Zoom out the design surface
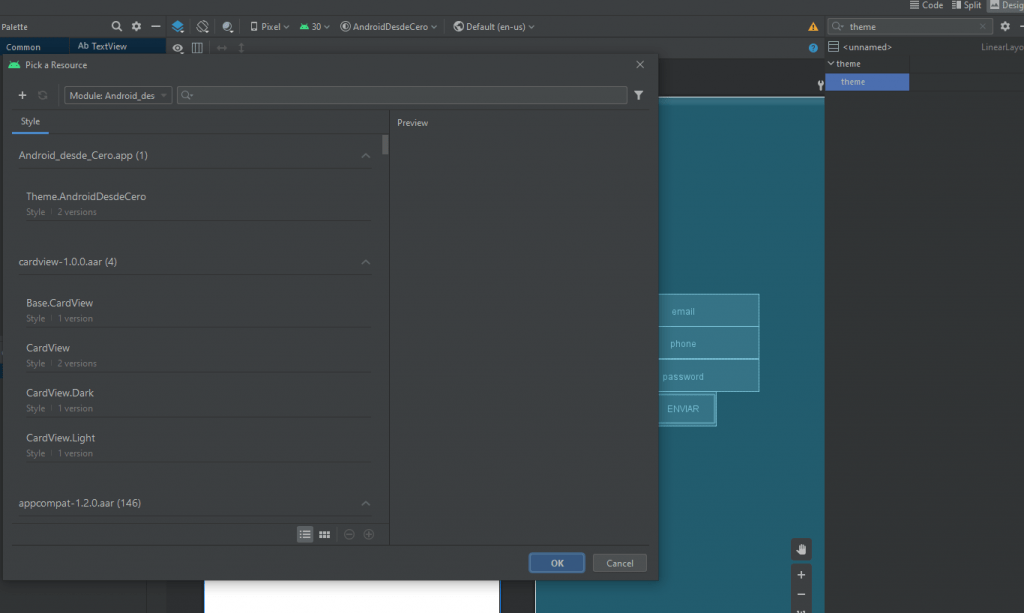The image size is (1024, 613). (801, 594)
